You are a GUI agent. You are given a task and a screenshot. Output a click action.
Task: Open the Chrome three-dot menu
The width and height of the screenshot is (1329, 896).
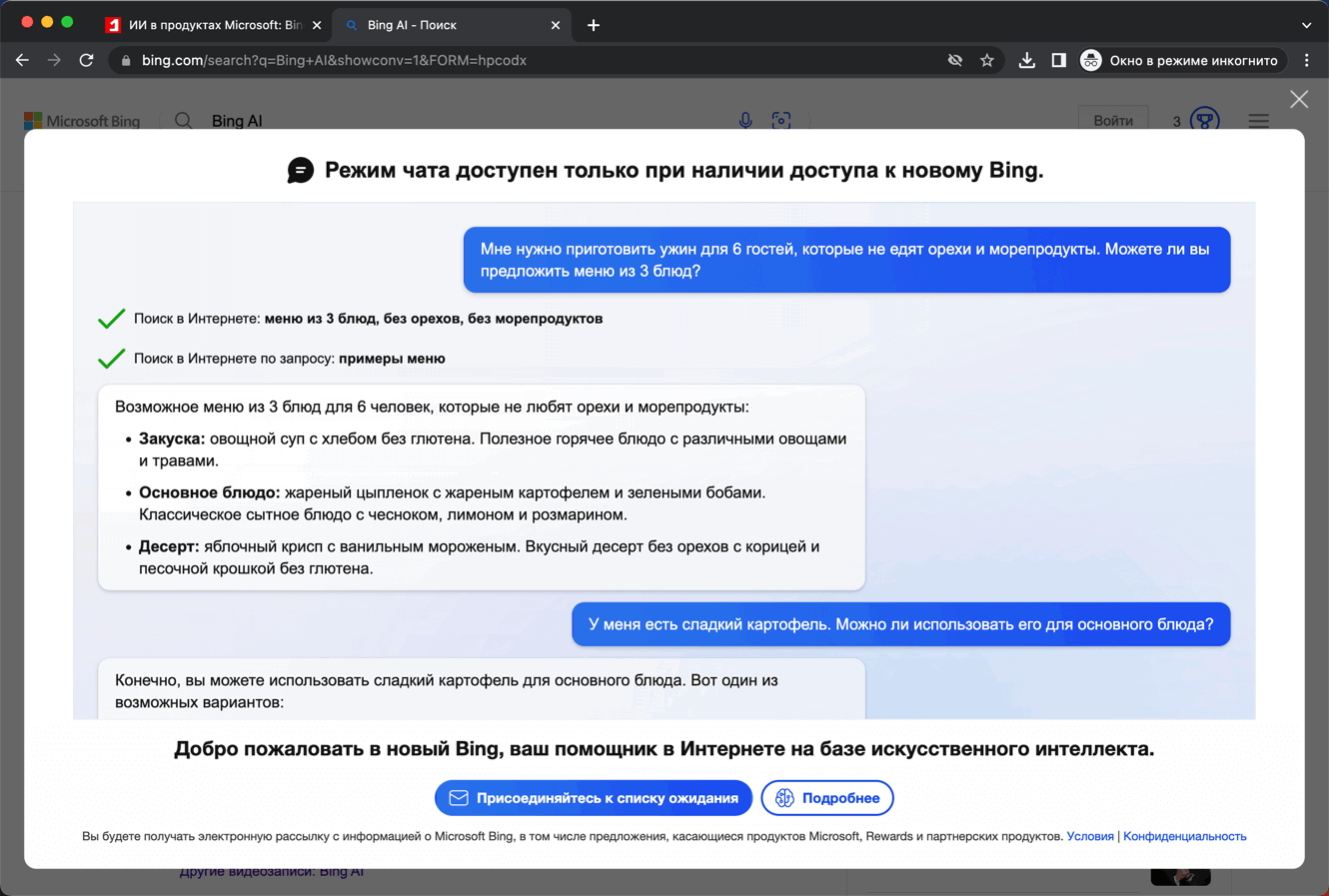pos(1307,60)
